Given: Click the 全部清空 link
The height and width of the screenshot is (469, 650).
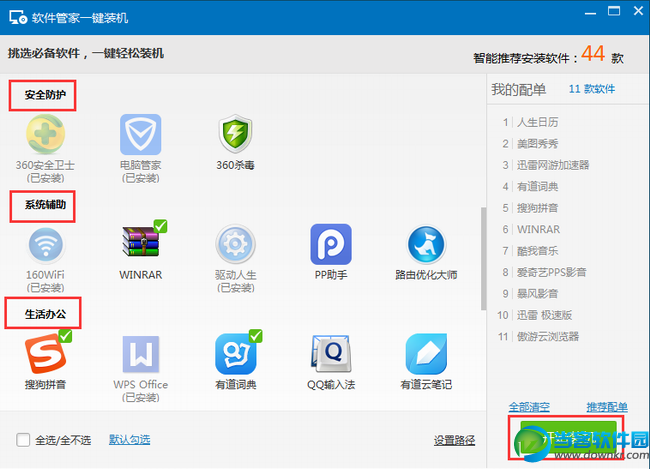Looking at the screenshot, I should (529, 407).
